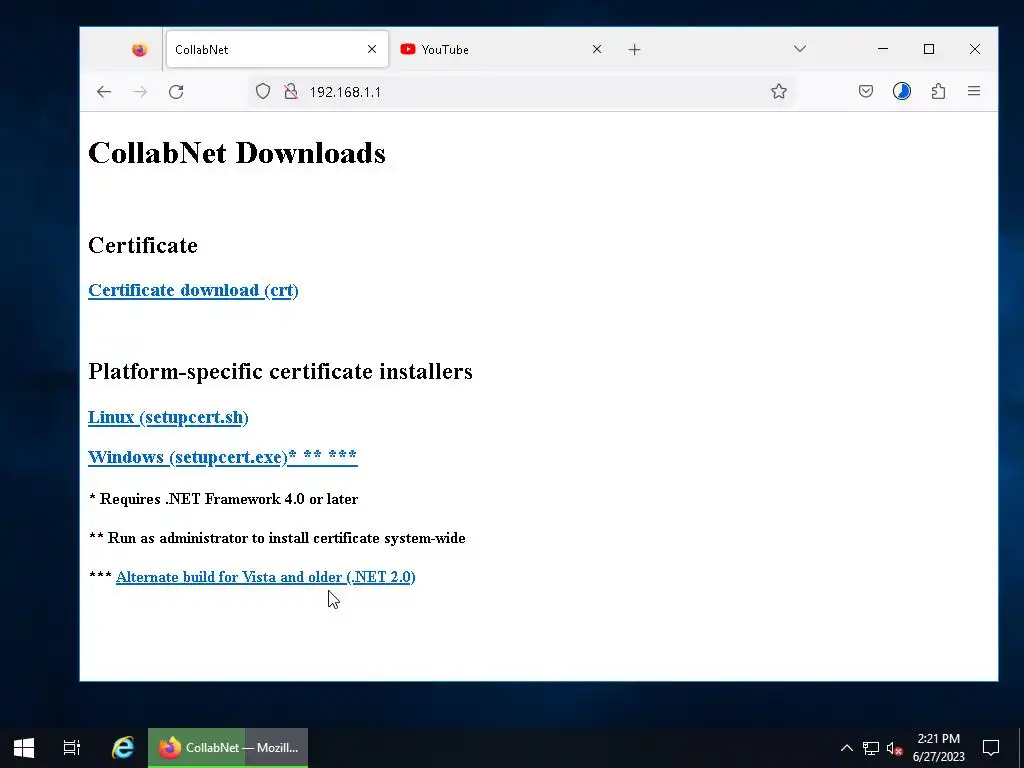Open the Certificate download (crt) link
Viewport: 1024px width, 768px height.
(193, 290)
